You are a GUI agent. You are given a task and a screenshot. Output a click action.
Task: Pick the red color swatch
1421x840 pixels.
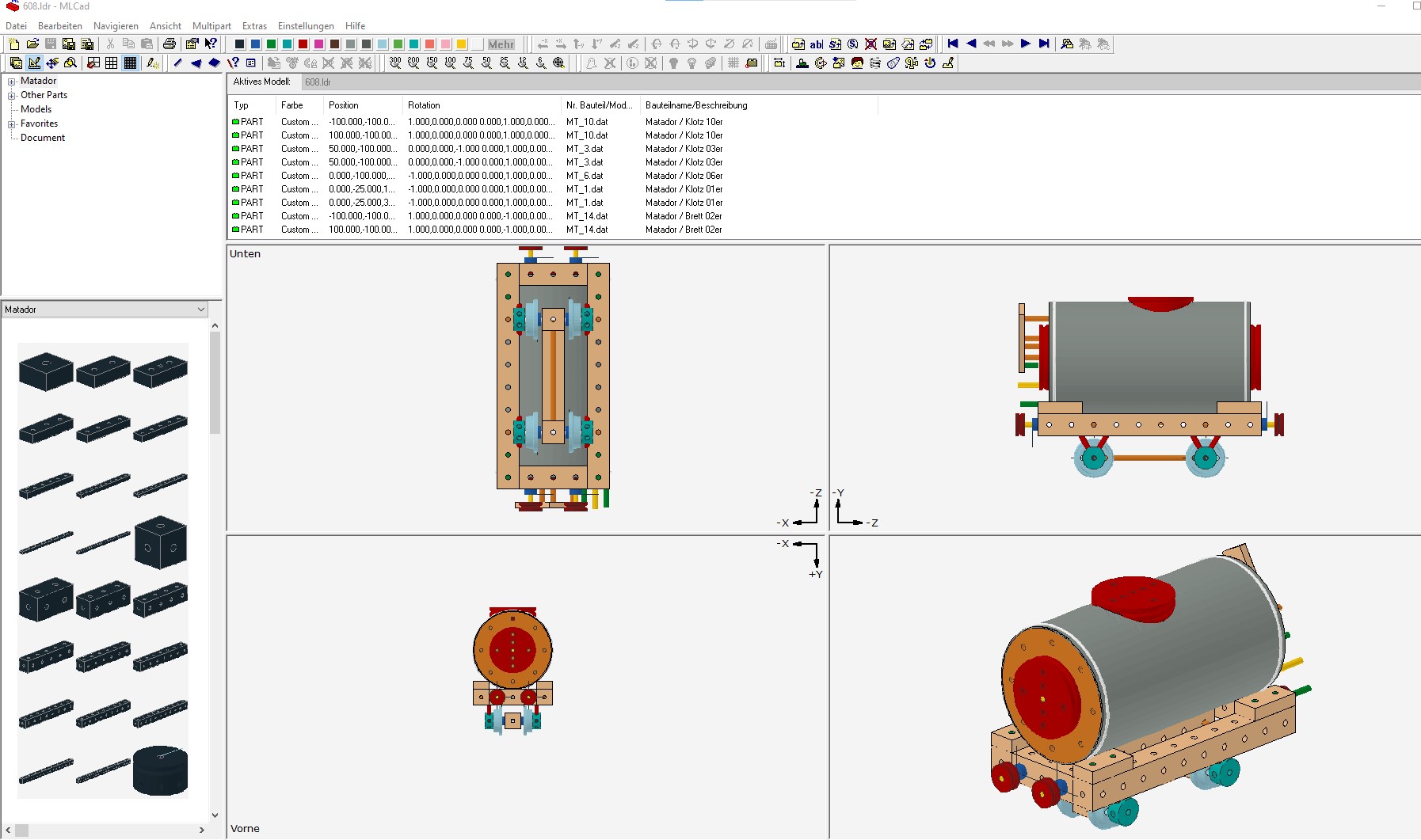pos(303,44)
